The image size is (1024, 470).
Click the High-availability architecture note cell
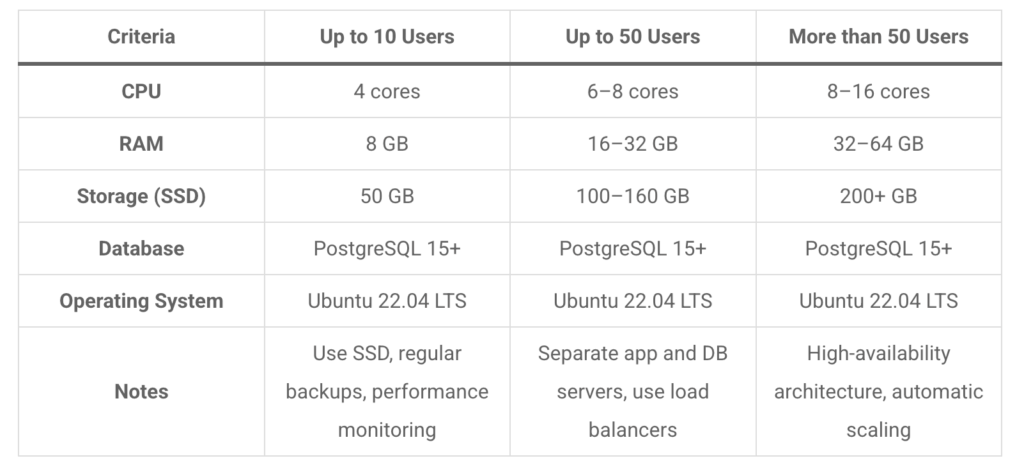pyautogui.click(x=878, y=391)
